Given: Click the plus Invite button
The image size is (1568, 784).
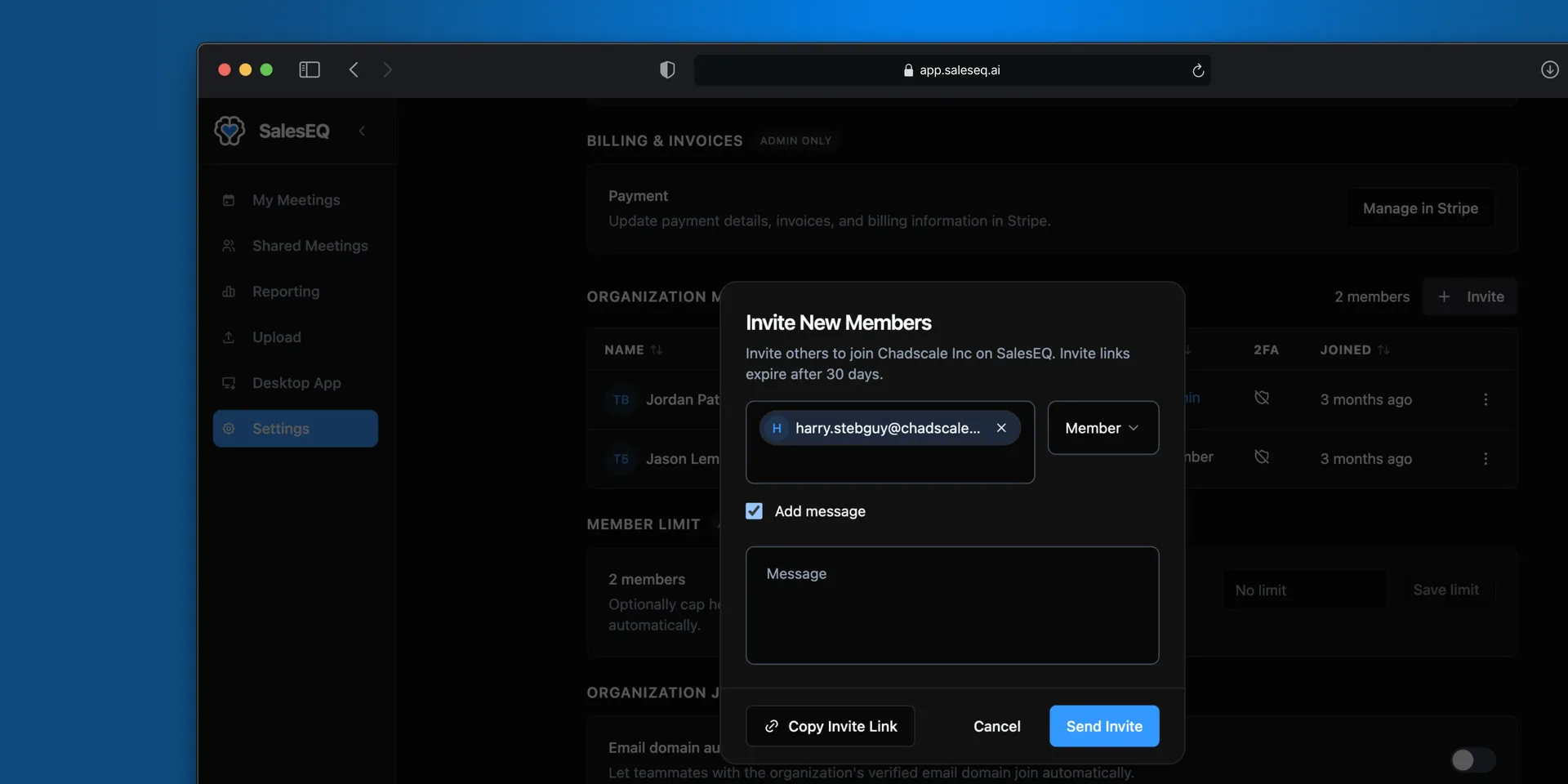Looking at the screenshot, I should 1470,296.
